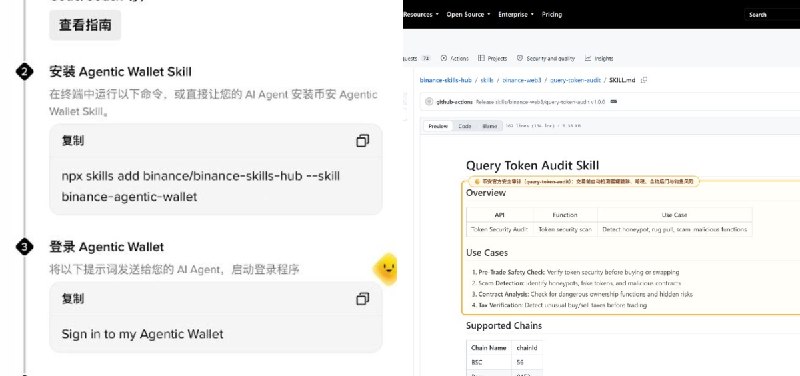Click the Overview section heading

point(486,193)
